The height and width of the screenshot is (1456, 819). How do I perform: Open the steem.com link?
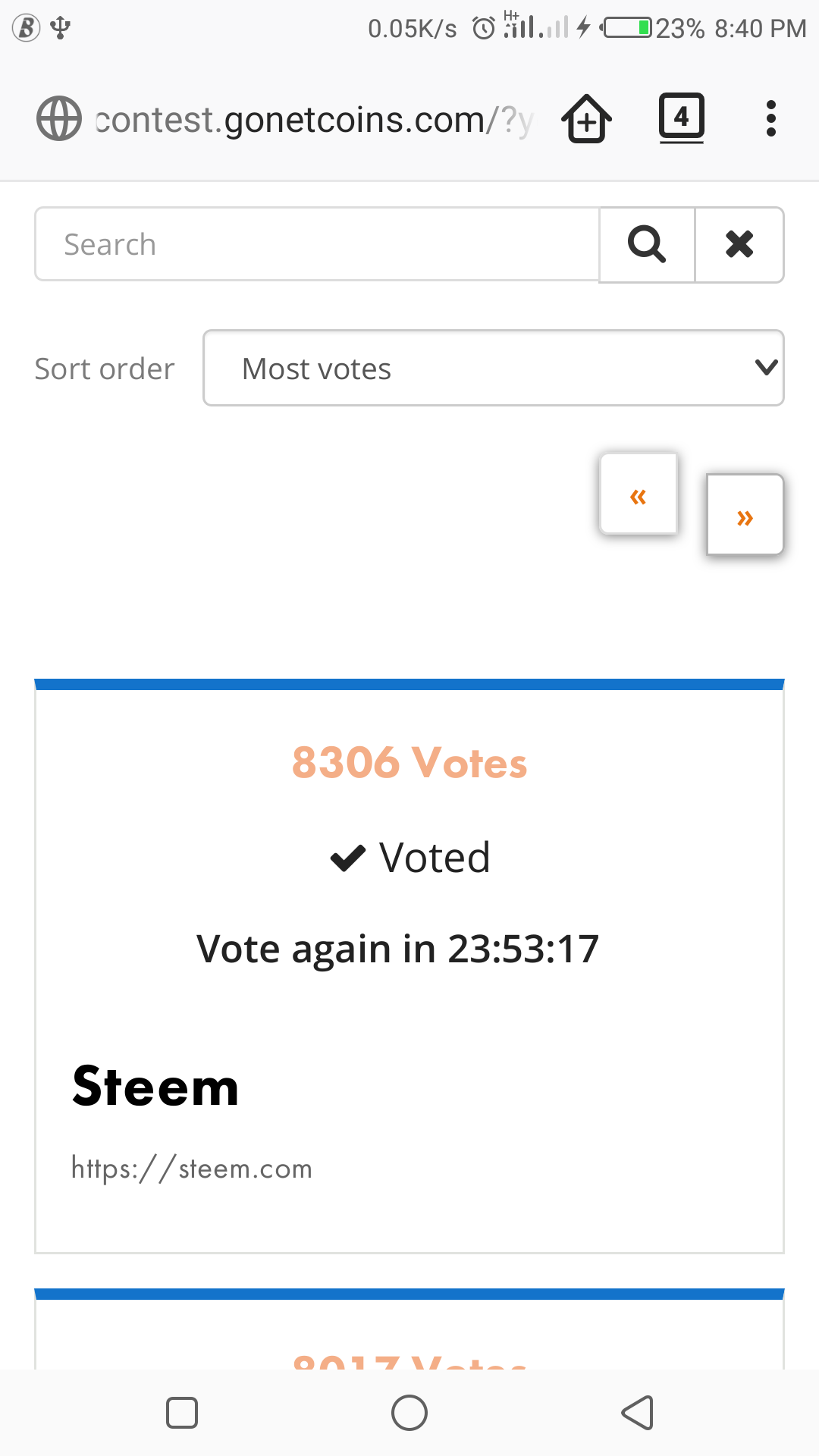point(192,1169)
